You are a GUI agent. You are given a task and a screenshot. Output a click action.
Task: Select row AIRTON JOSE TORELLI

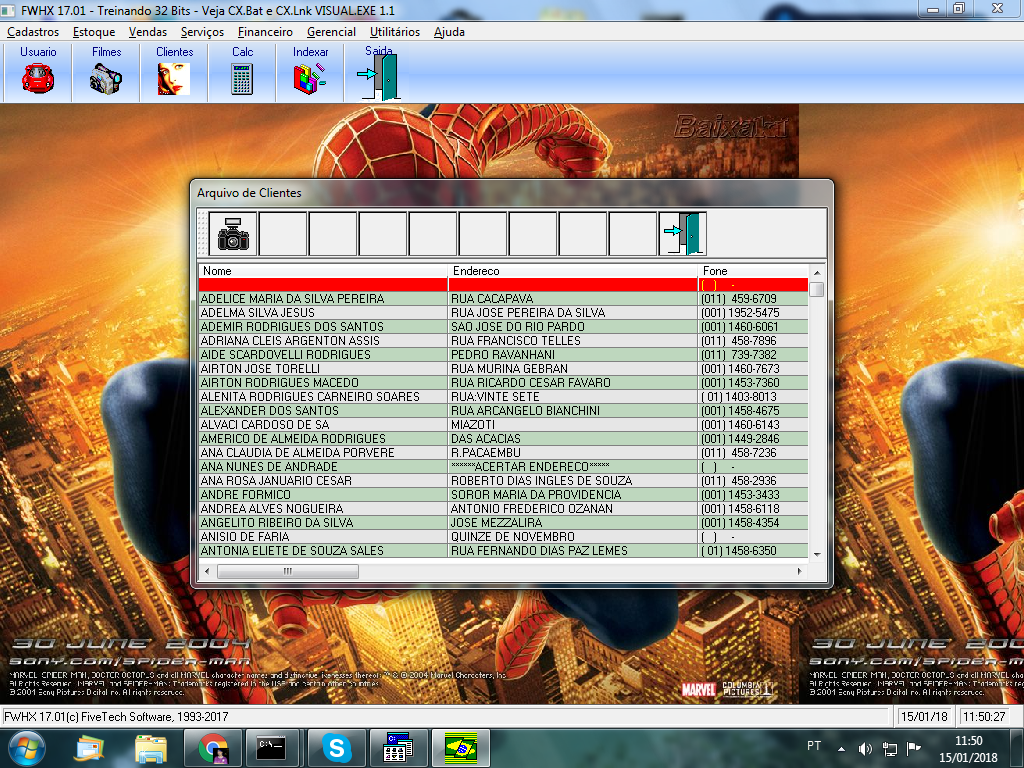coord(503,369)
